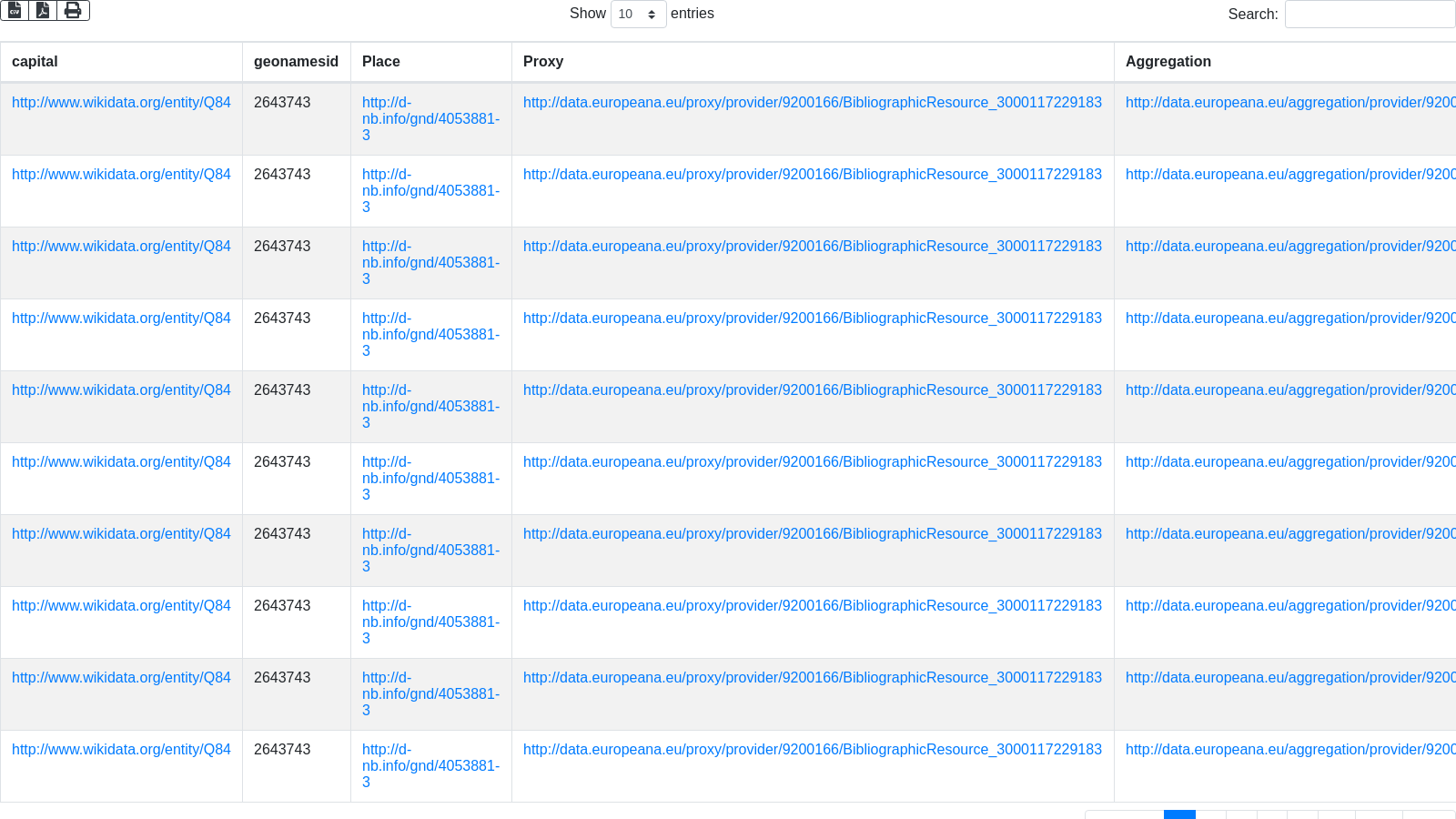Open the last row's europeana proxy link
Screen dimensions: 1456x819
click(x=812, y=749)
